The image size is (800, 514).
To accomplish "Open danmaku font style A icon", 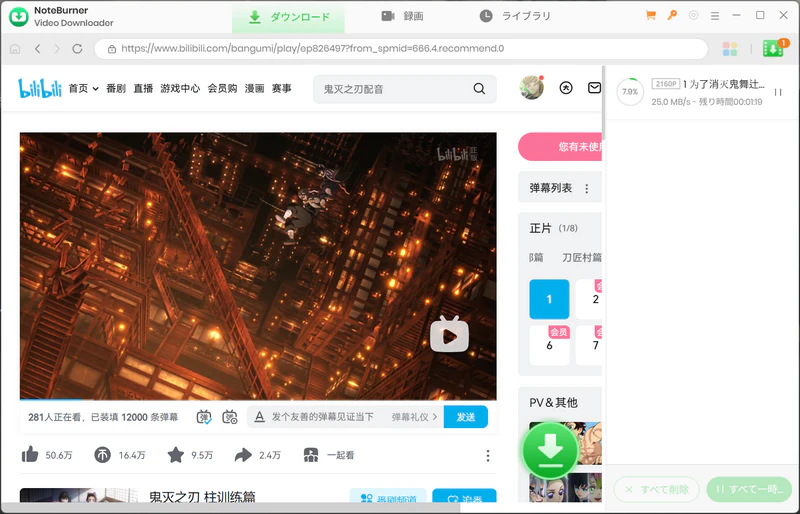I will tap(259, 417).
